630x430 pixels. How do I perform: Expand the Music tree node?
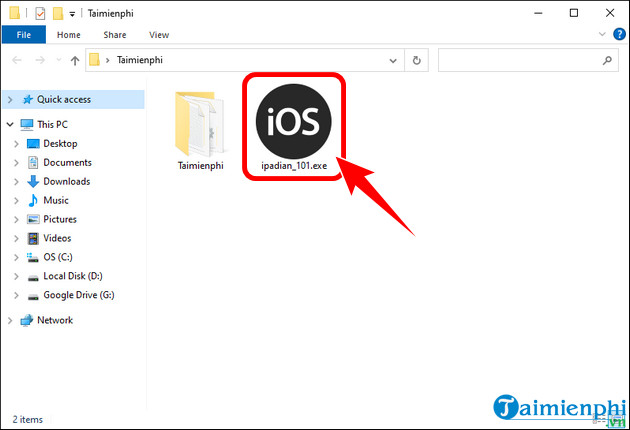[16, 201]
